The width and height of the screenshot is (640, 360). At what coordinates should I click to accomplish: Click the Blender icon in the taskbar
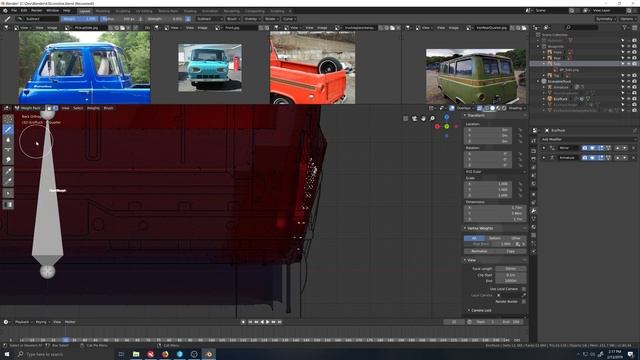[209, 354]
